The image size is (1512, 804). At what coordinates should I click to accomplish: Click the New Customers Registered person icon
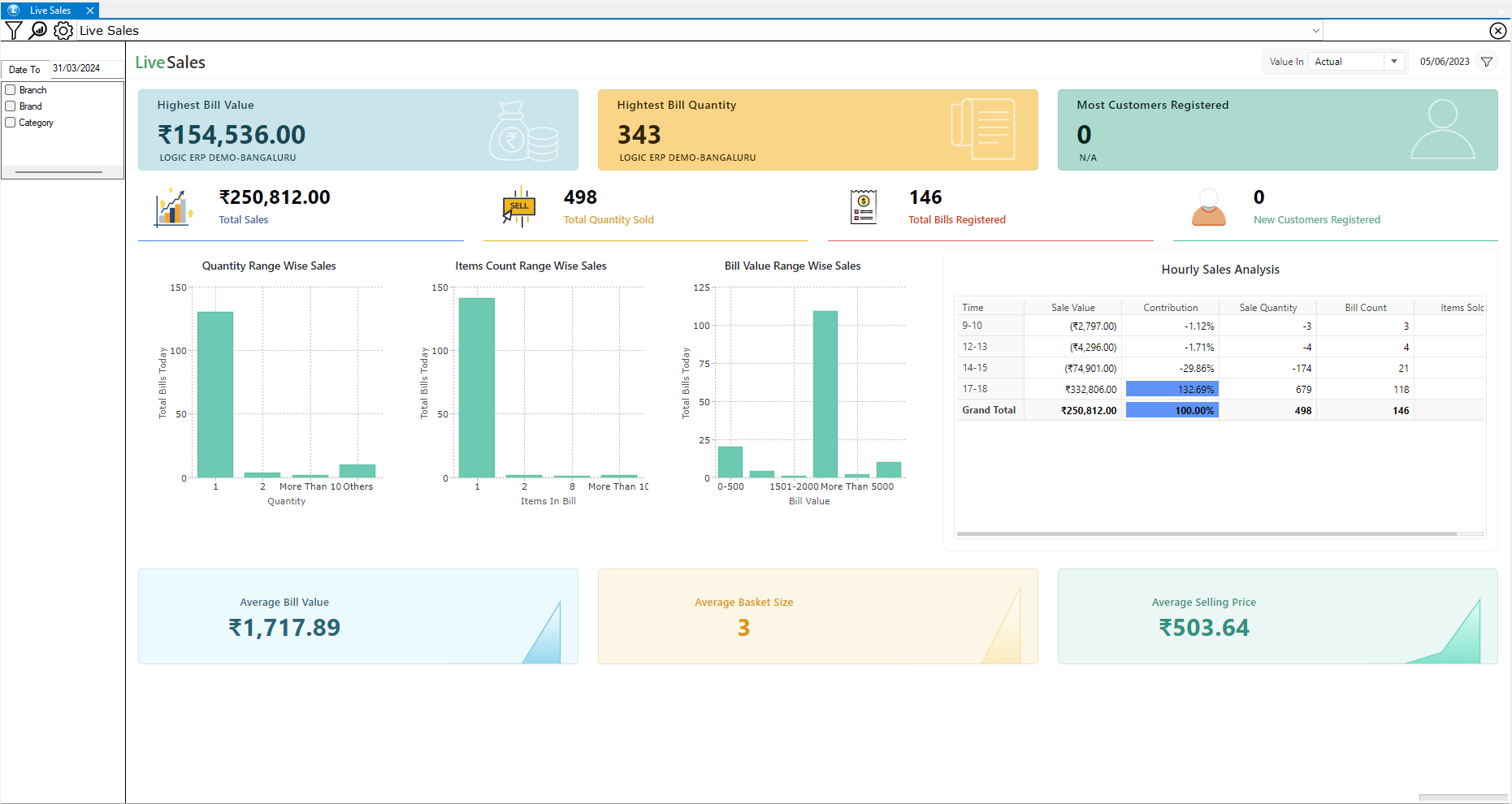click(1208, 207)
